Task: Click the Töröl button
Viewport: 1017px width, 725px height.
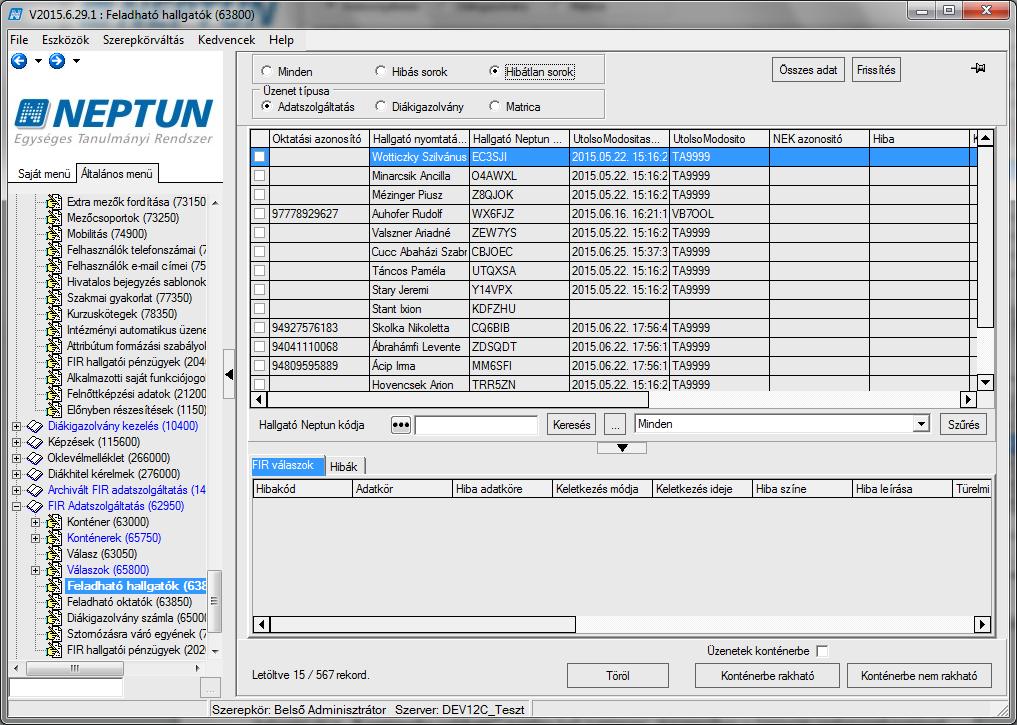Action: [x=617, y=676]
